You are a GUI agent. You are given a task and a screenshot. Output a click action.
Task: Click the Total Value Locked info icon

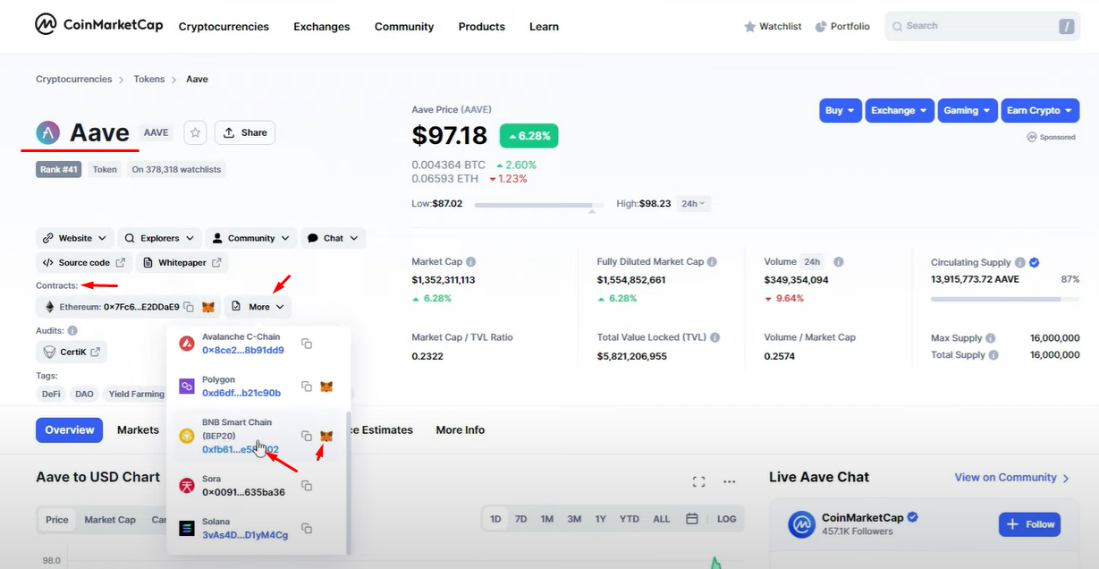click(x=715, y=337)
